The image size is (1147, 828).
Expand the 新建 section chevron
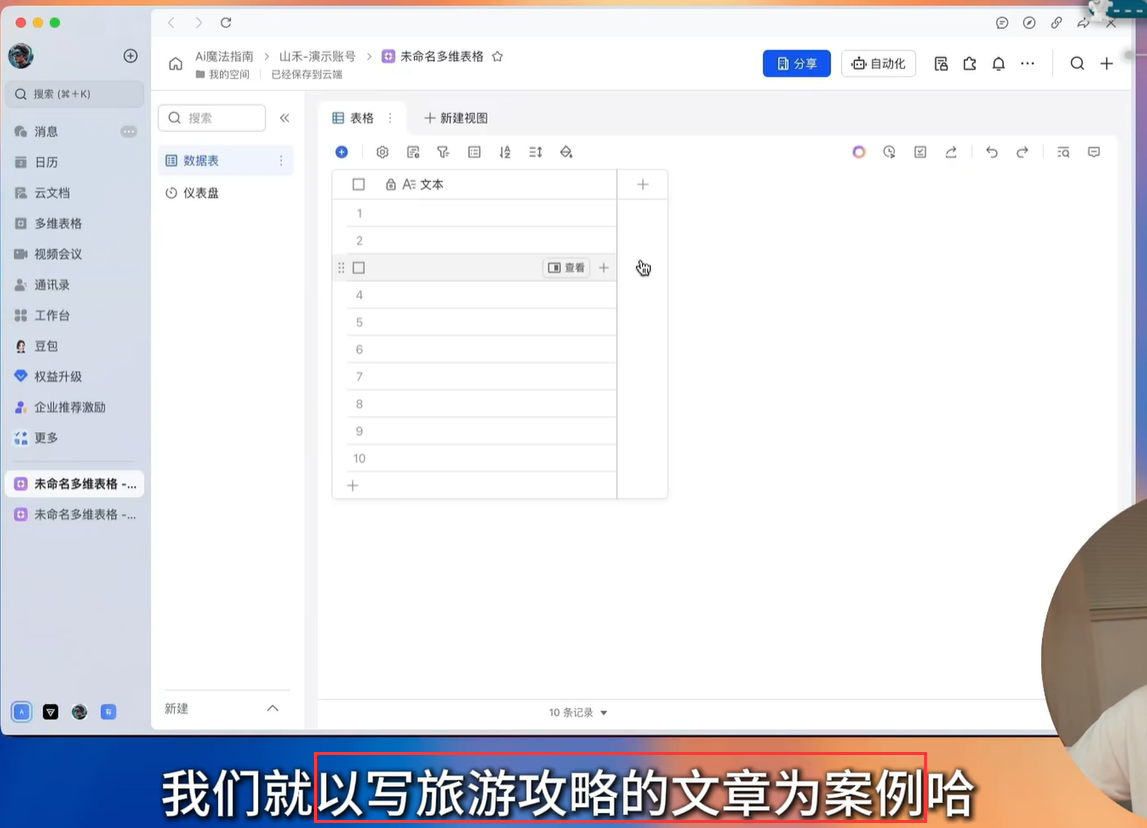[x=273, y=708]
